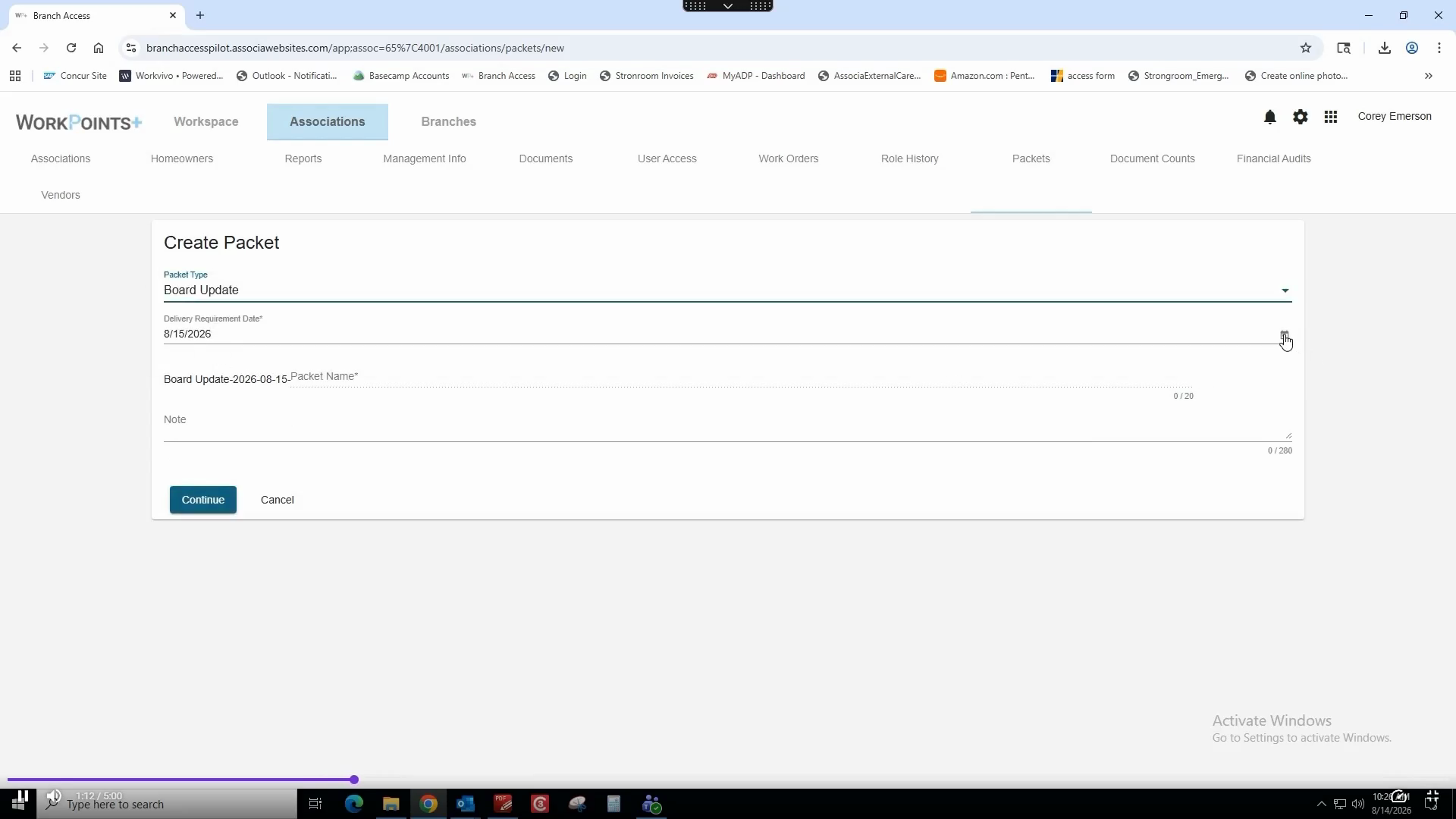The image size is (1456, 819).
Task: Open the Windows Start button
Action: click(18, 804)
